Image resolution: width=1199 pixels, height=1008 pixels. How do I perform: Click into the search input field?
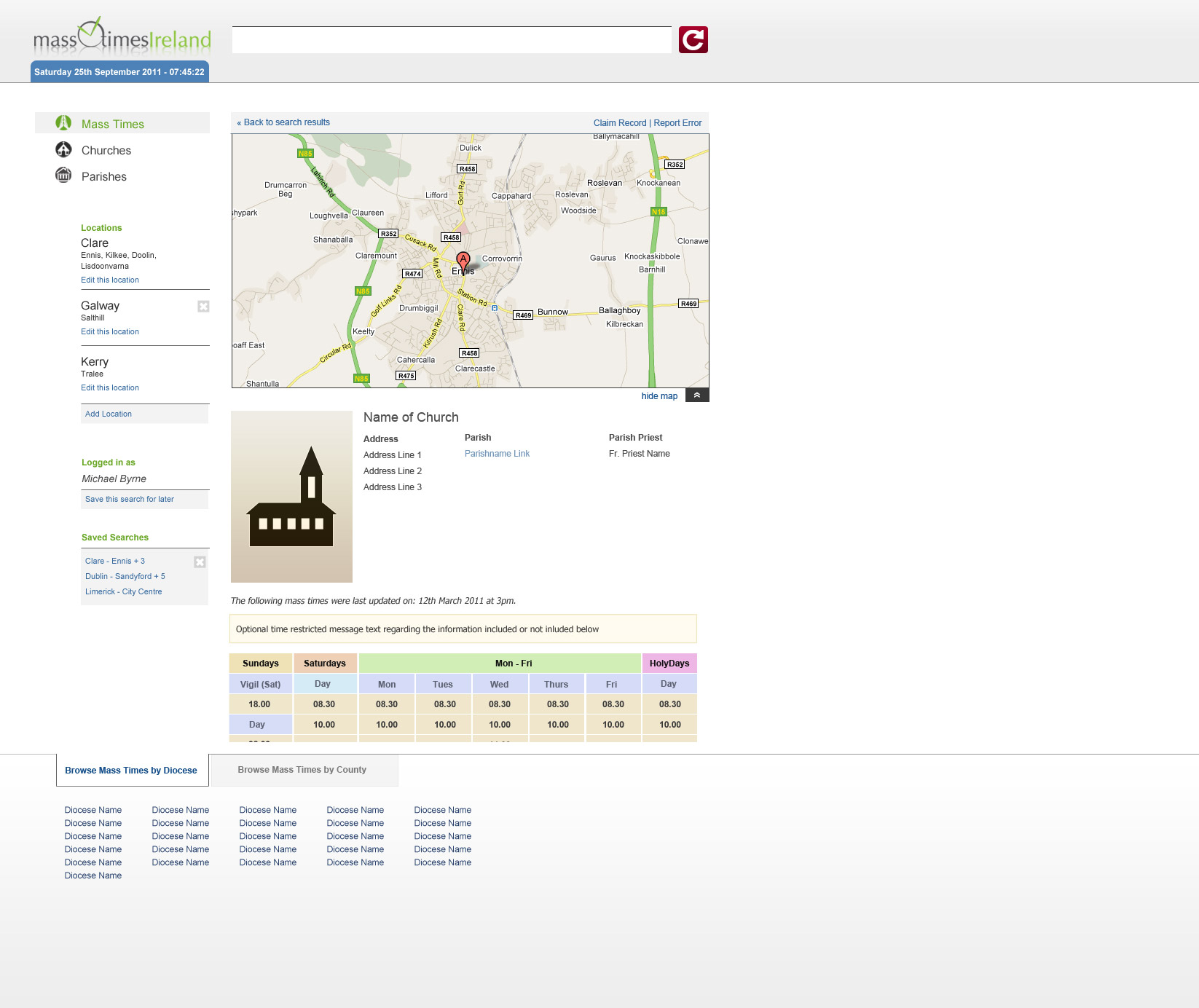point(452,40)
